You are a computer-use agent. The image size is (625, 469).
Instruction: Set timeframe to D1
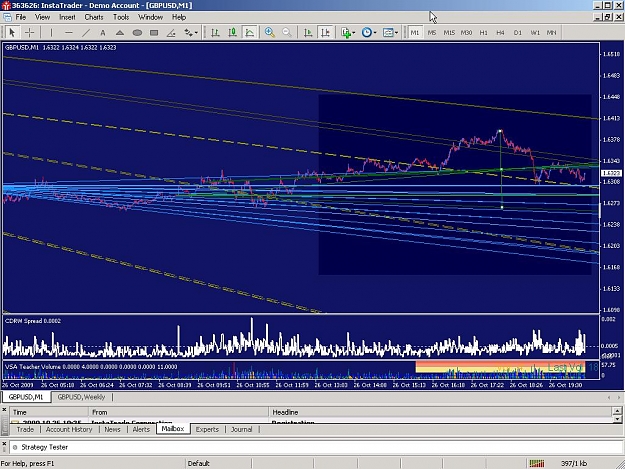point(518,33)
